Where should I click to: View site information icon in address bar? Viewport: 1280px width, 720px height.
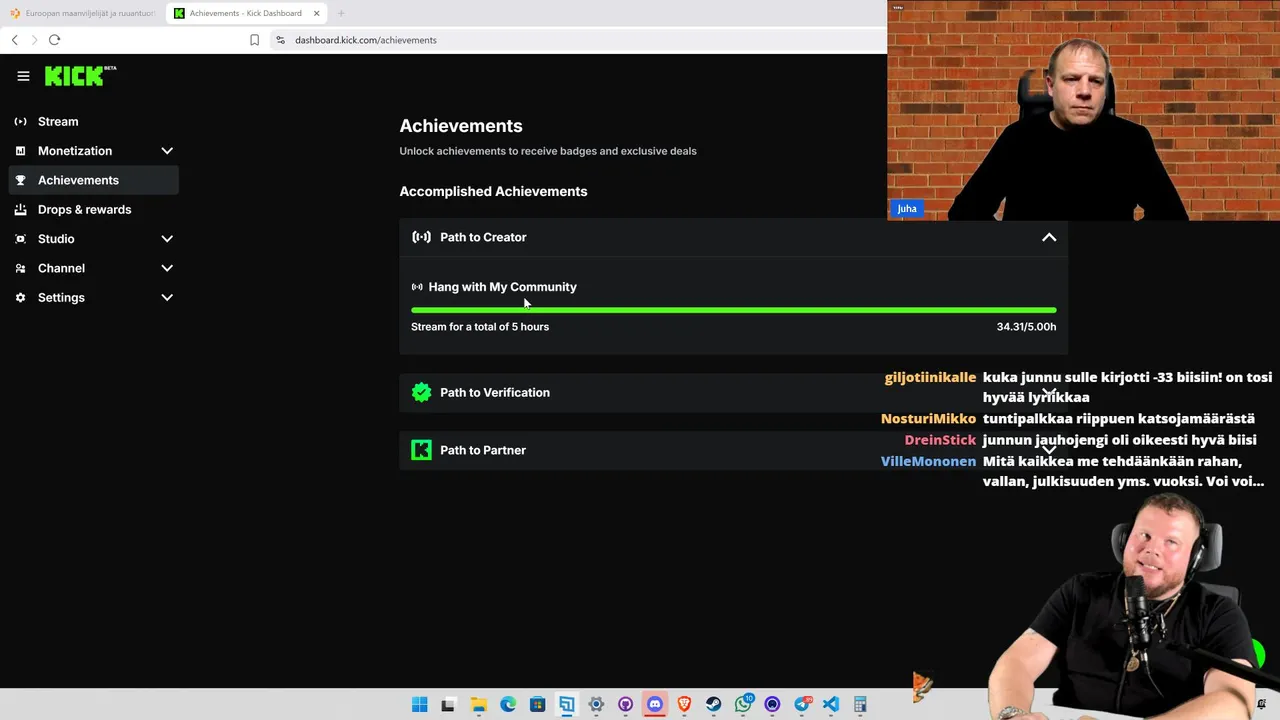(x=280, y=40)
